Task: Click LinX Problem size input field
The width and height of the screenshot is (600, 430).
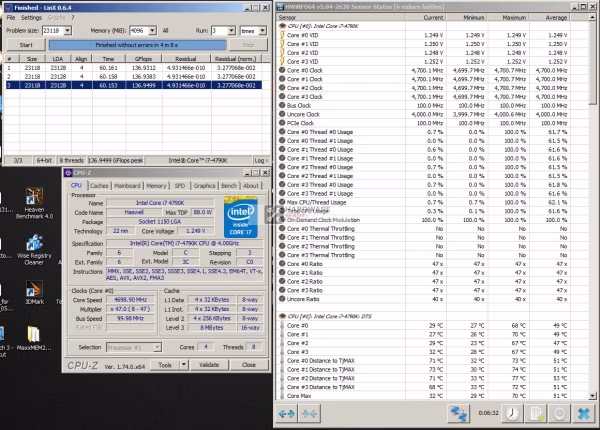Action: 53,31
